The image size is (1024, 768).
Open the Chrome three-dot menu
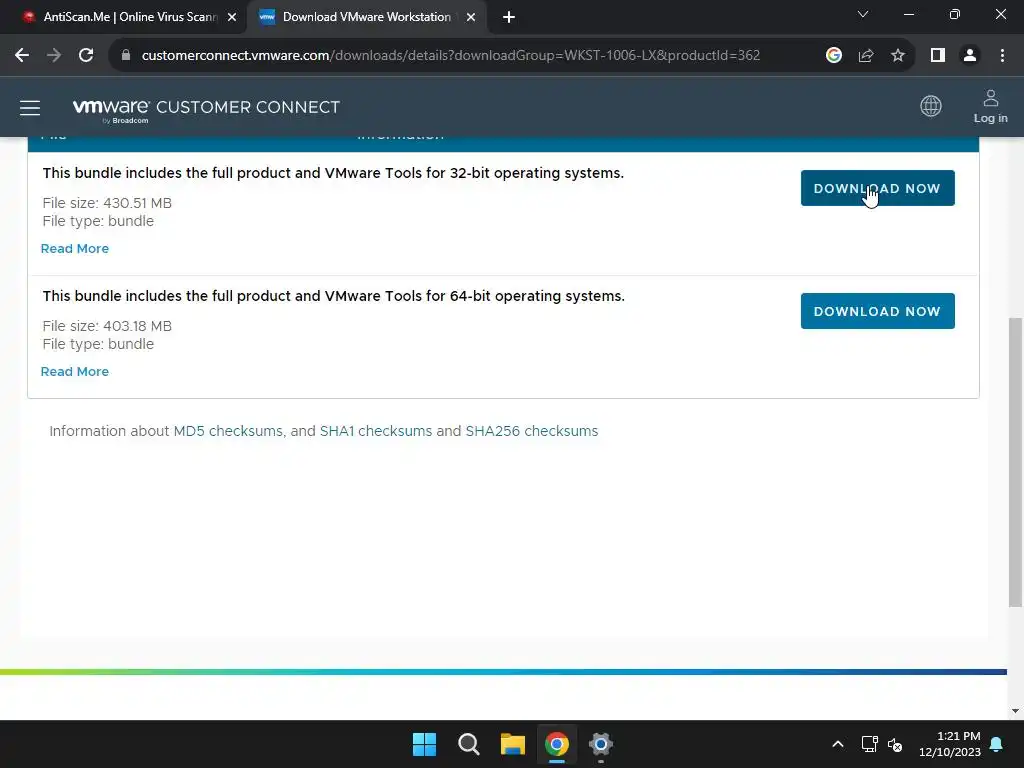tap(1002, 56)
